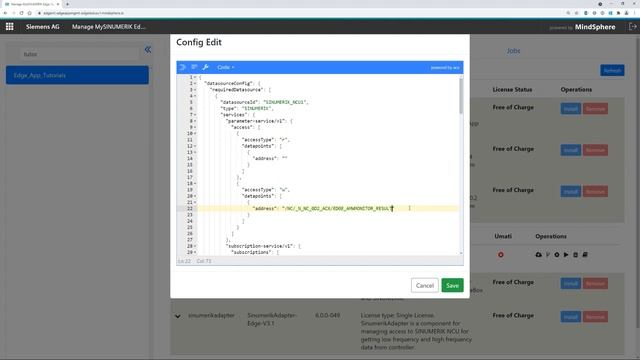
Task: Click "accessType": "w" on line 19
Action: 265,190
